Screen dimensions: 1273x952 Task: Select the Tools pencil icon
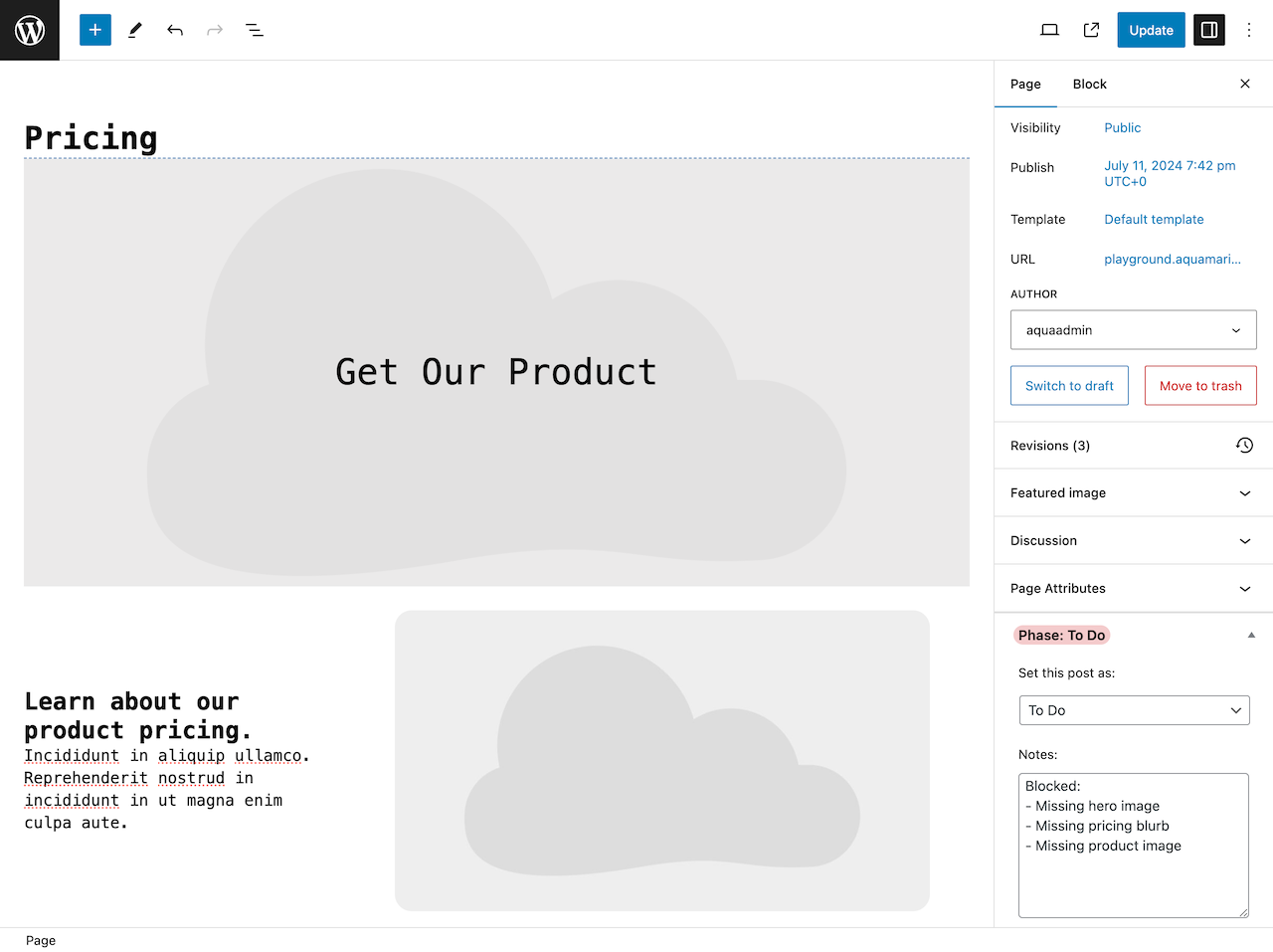(135, 30)
